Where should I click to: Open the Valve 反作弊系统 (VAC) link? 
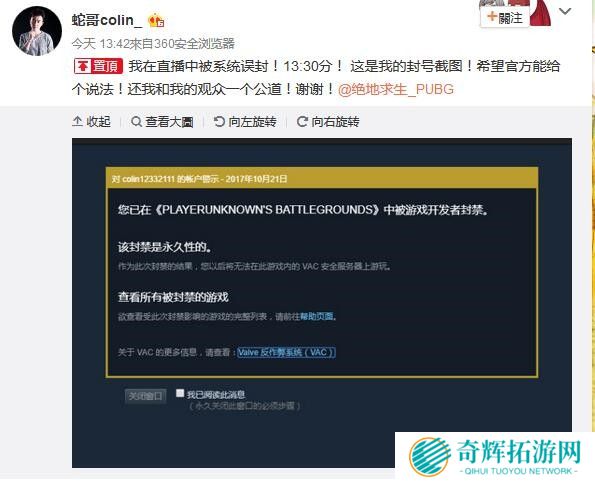pyautogui.click(x=286, y=352)
